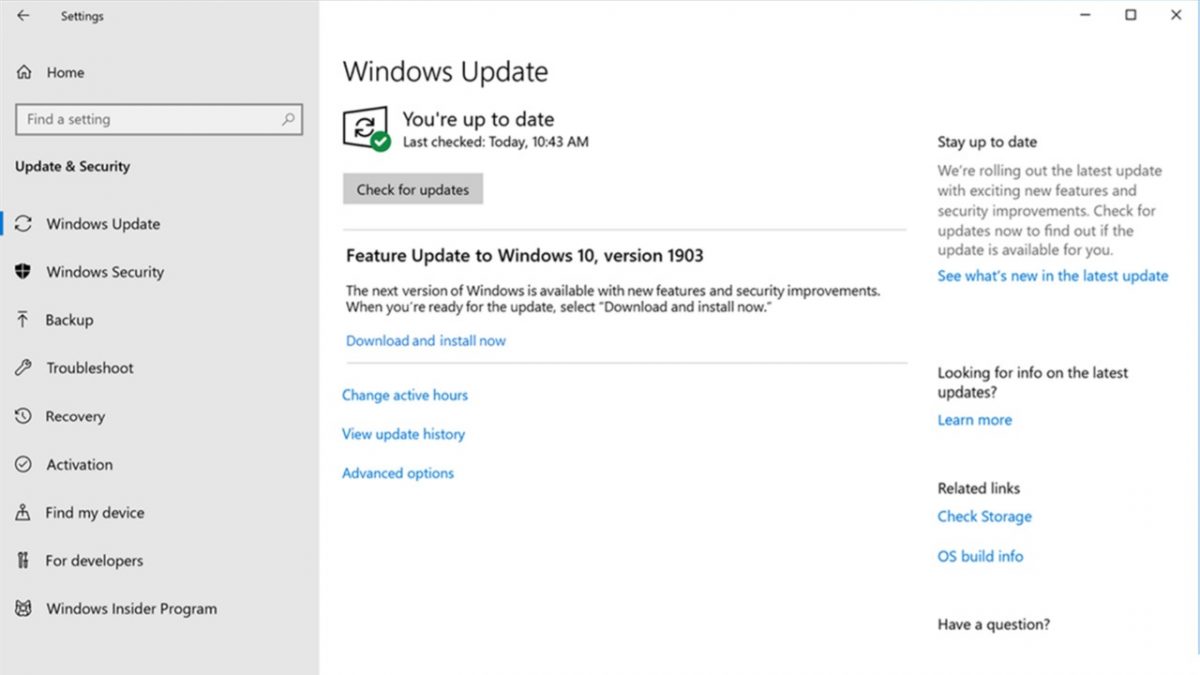Click the Update & Security section label
The height and width of the screenshot is (675, 1200).
click(x=73, y=166)
